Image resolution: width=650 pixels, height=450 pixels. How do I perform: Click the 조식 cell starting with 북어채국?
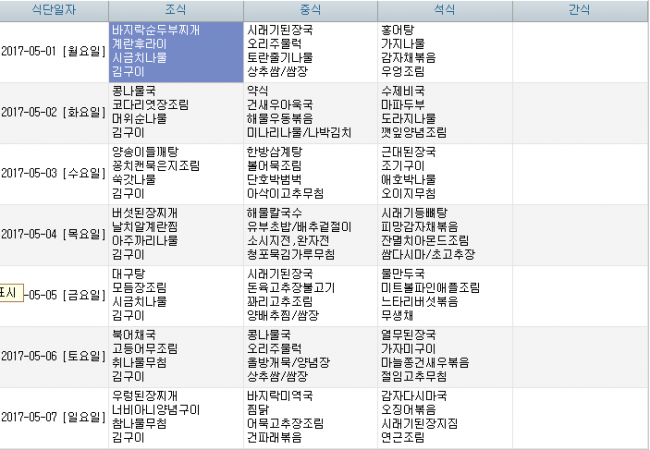(x=175, y=355)
